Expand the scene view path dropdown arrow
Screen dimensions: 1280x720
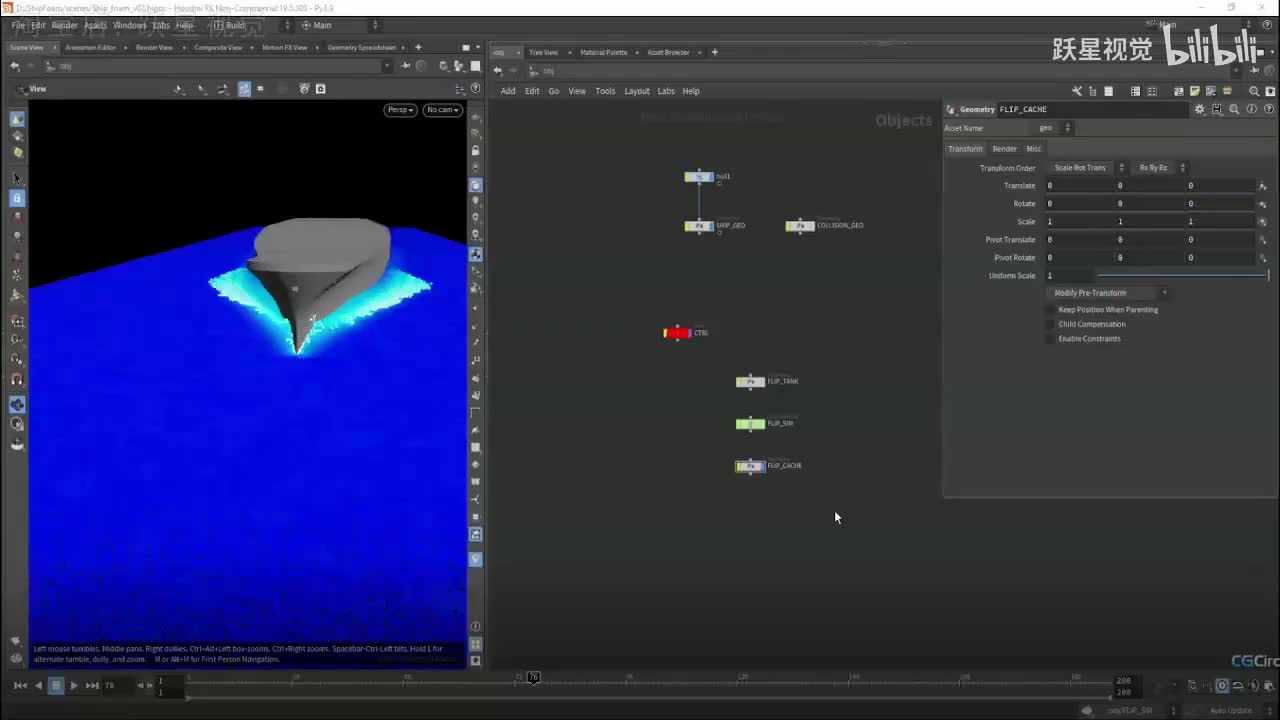pyautogui.click(x=387, y=66)
